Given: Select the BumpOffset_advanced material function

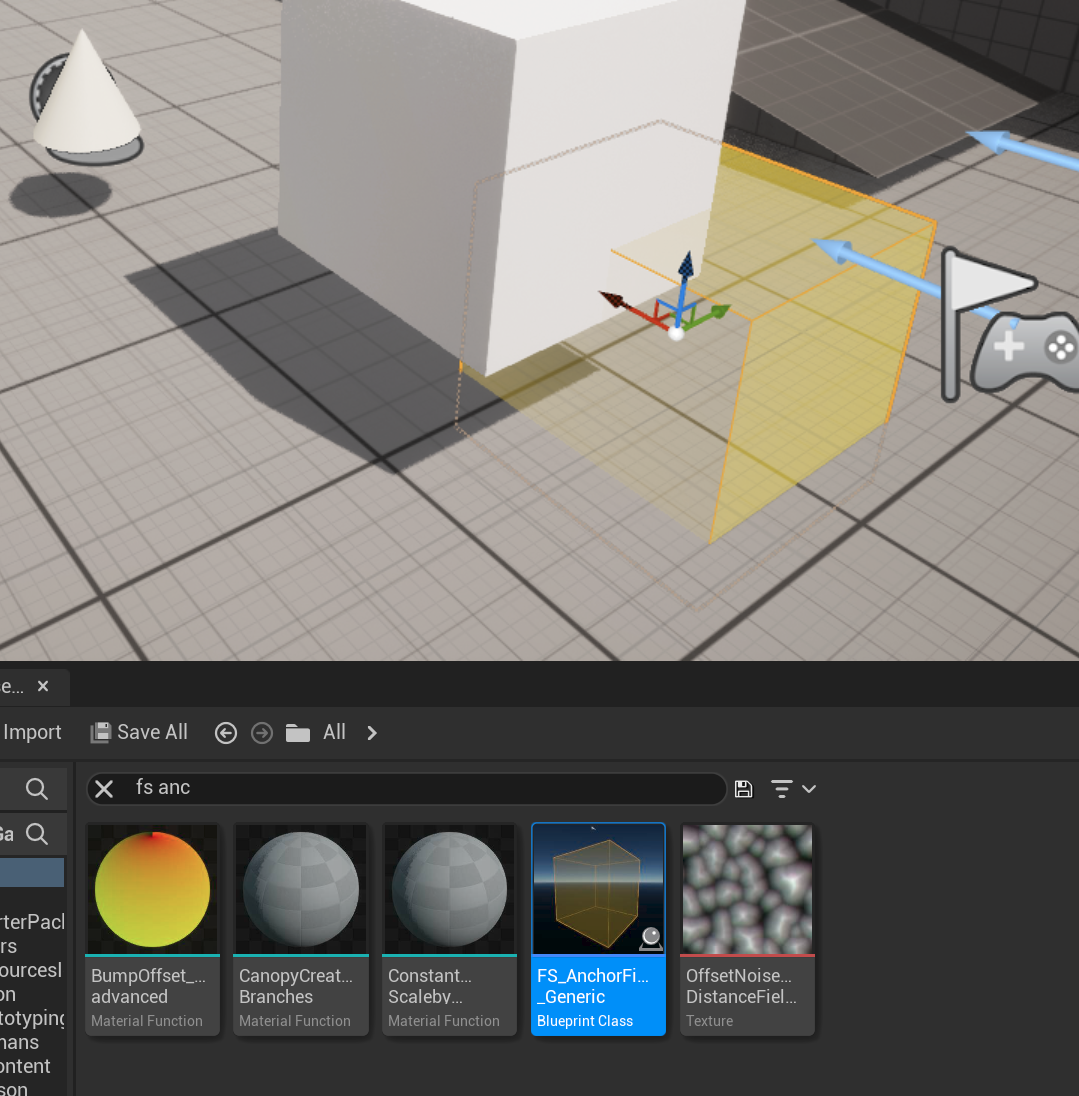Looking at the screenshot, I should (152, 928).
